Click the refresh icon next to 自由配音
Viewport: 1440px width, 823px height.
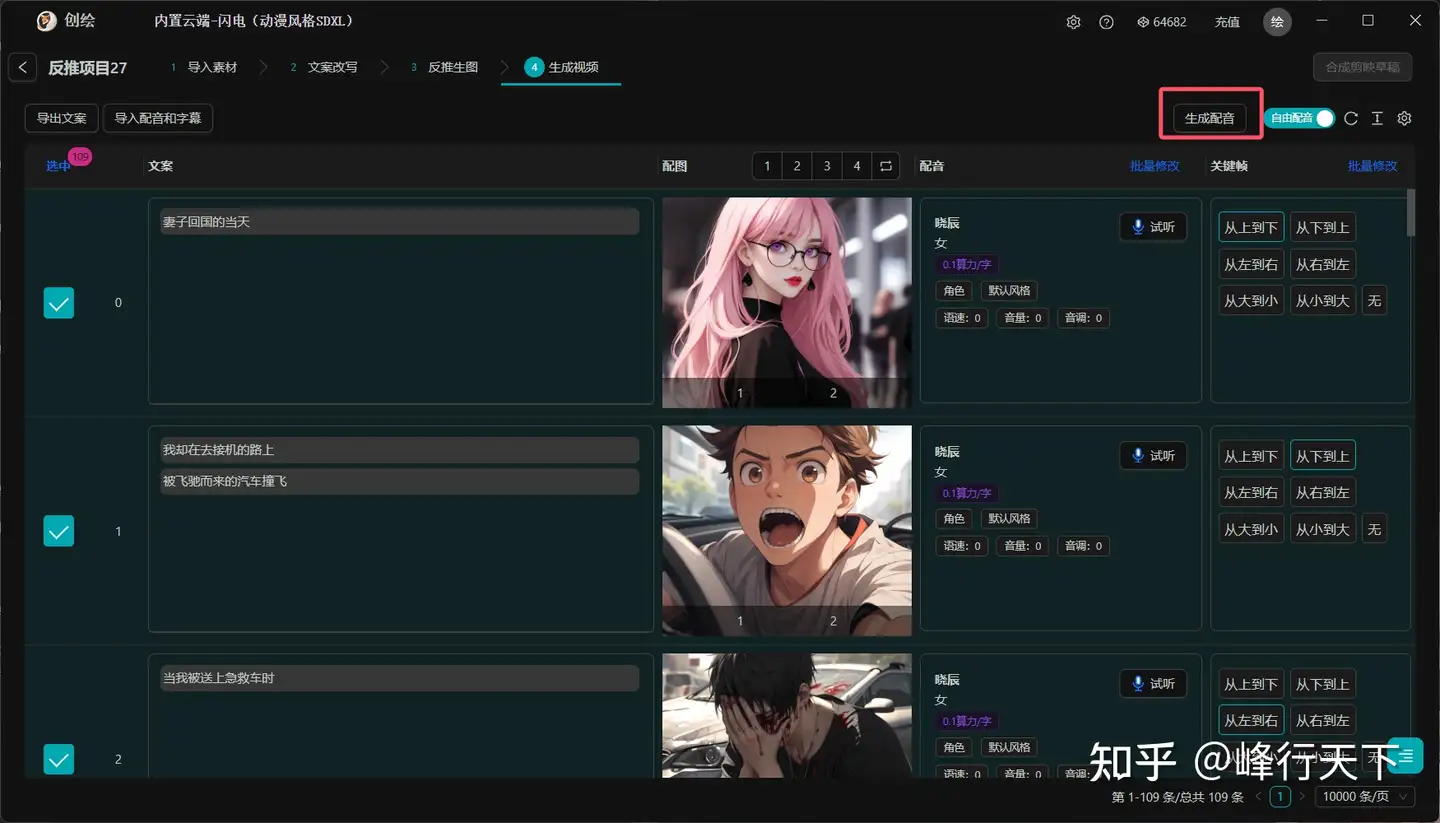(1351, 118)
